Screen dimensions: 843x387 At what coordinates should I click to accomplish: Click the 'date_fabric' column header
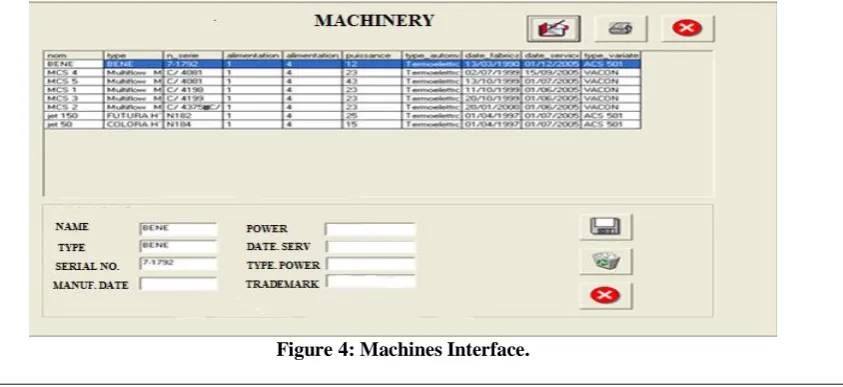pyautogui.click(x=491, y=55)
